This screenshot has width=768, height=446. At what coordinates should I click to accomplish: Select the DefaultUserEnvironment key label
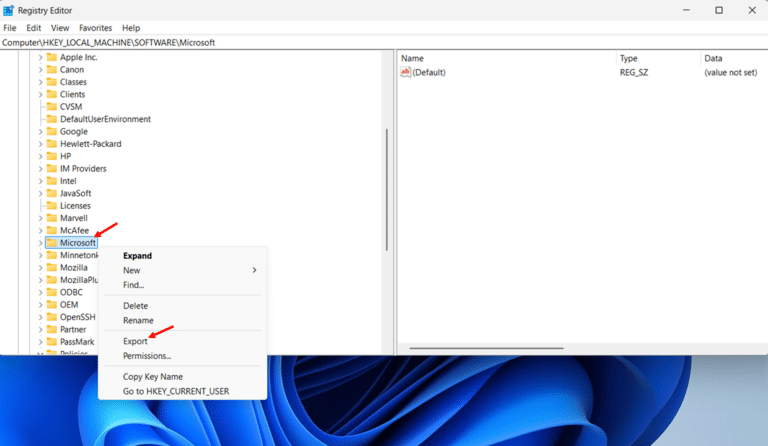pos(105,119)
